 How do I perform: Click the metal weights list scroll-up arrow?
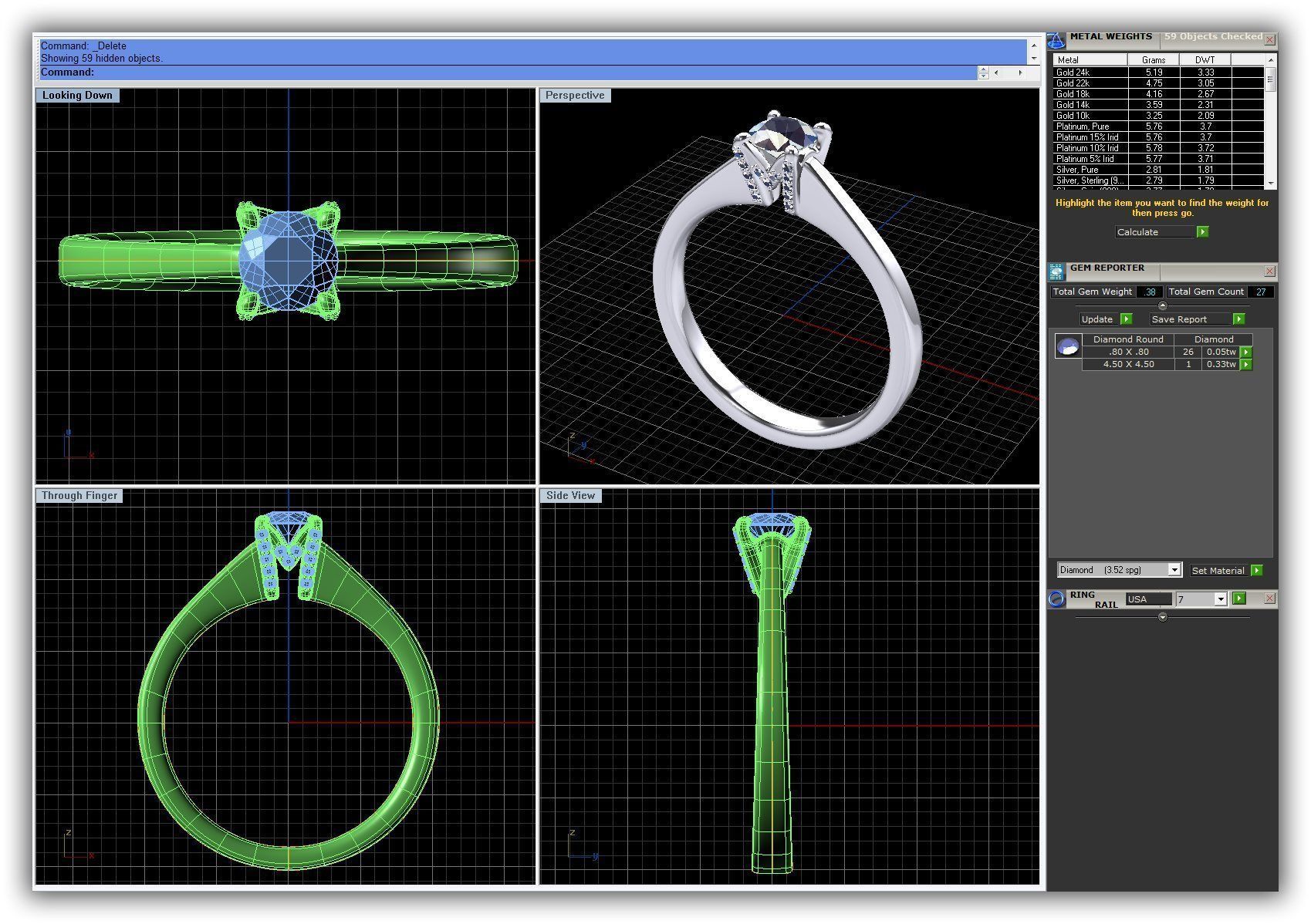(x=1270, y=60)
